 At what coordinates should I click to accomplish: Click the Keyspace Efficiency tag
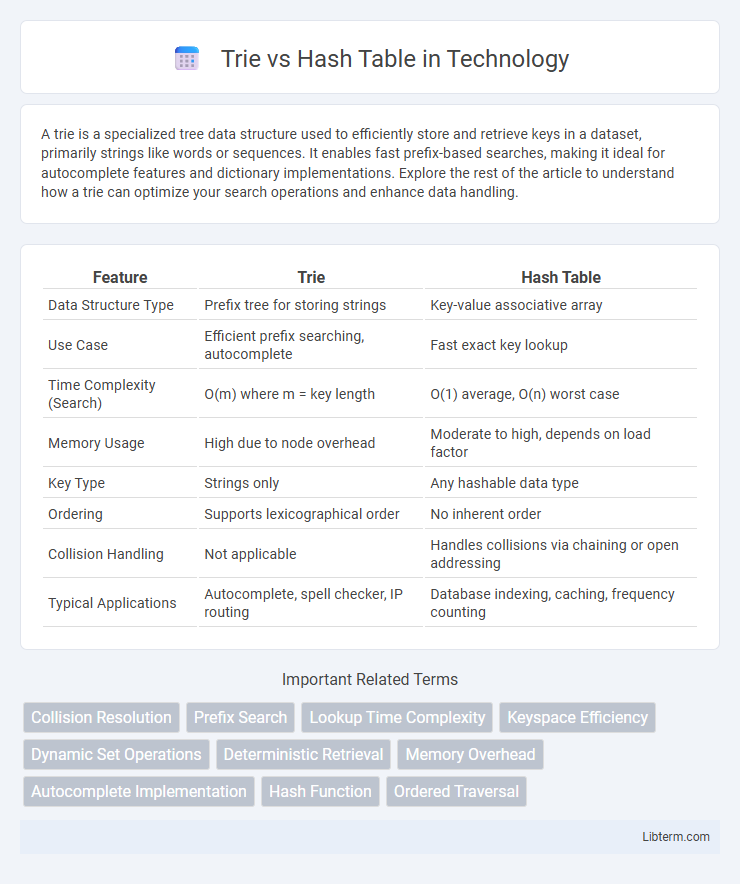pos(577,717)
